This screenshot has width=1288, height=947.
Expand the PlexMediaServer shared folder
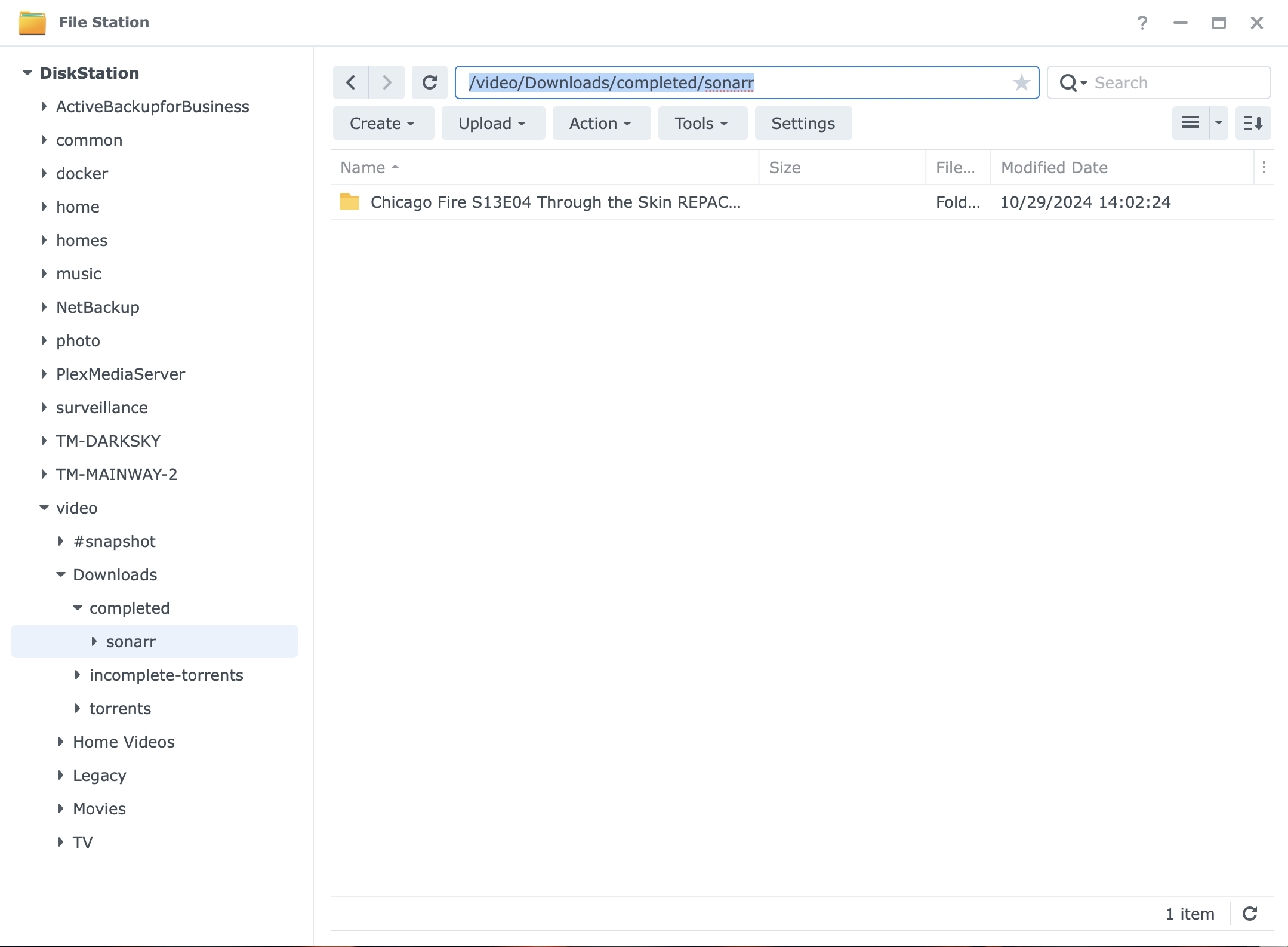click(44, 374)
